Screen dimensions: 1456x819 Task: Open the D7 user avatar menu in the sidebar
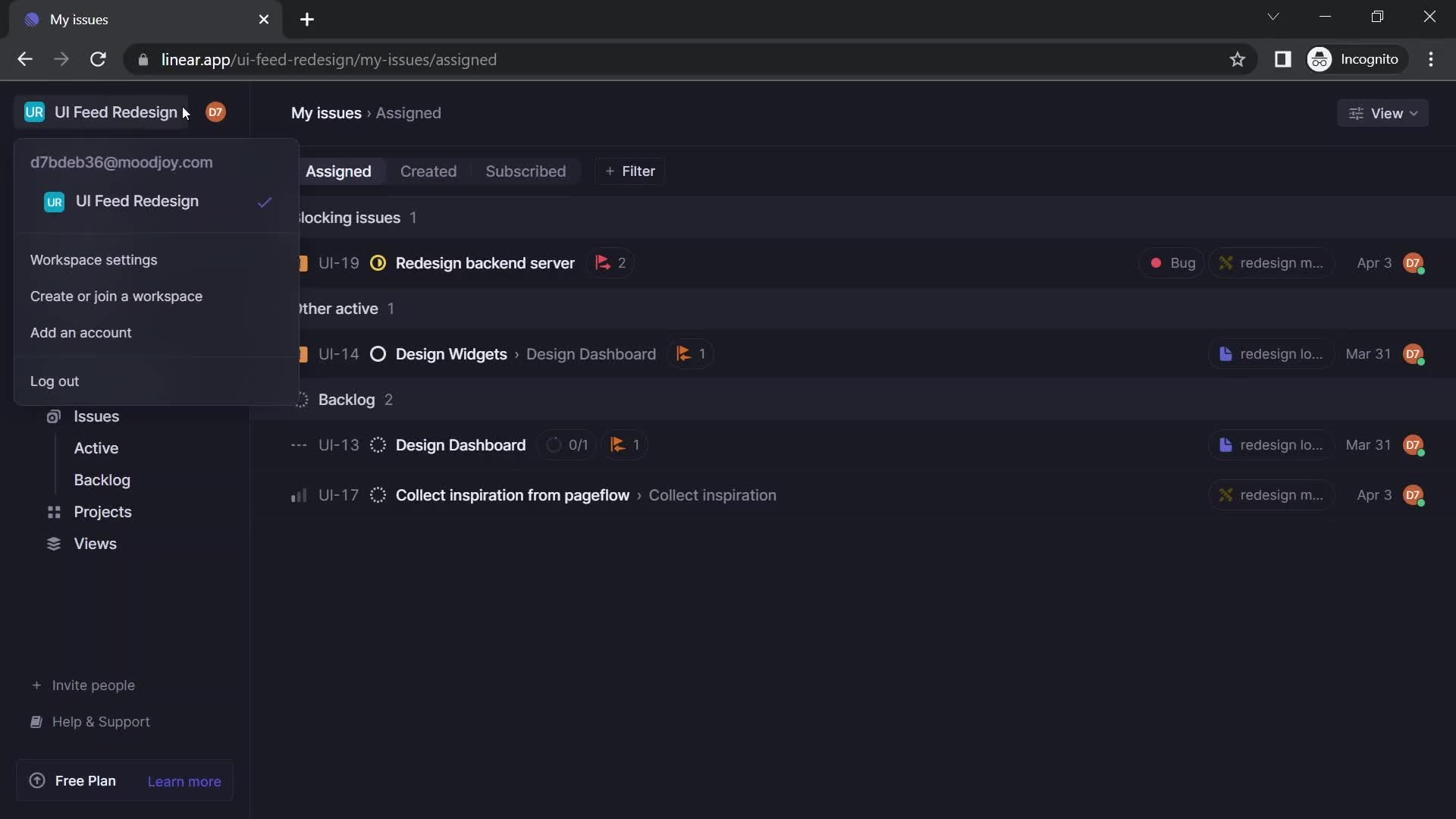[x=215, y=112]
